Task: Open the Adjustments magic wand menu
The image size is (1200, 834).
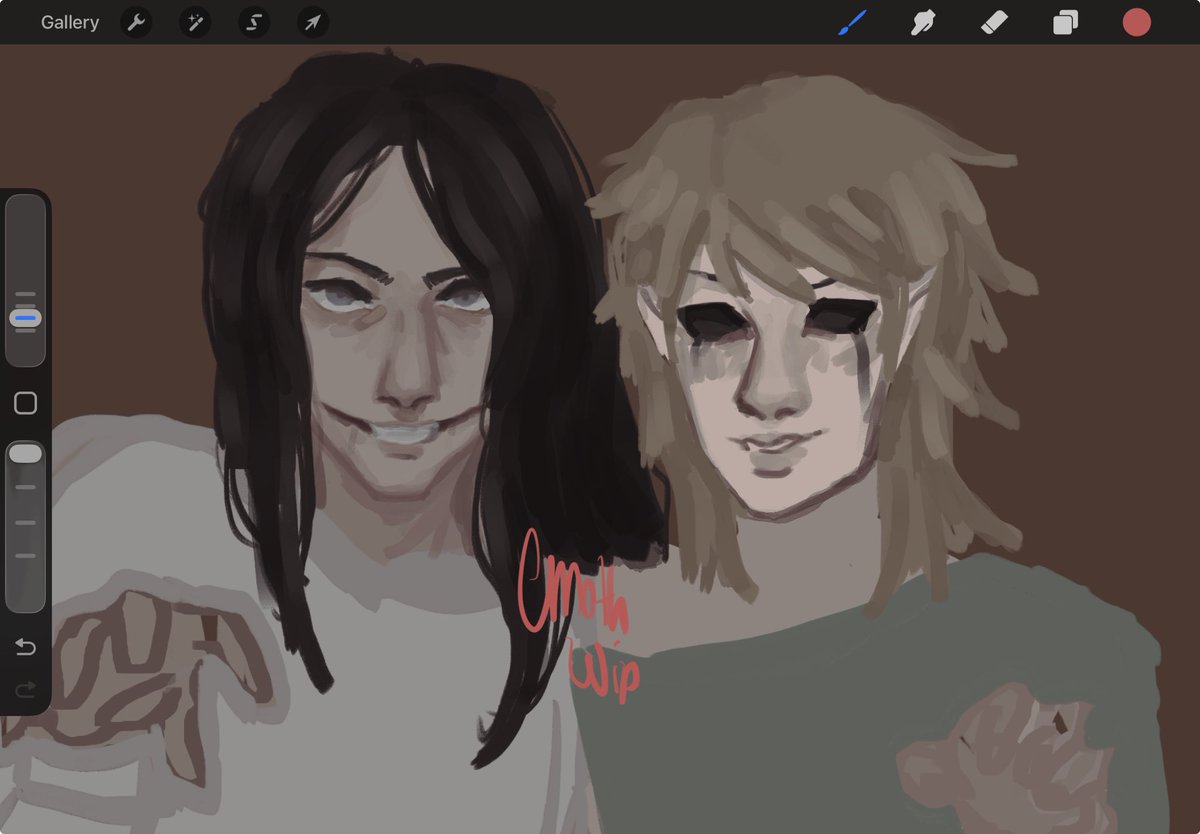Action: [x=195, y=22]
